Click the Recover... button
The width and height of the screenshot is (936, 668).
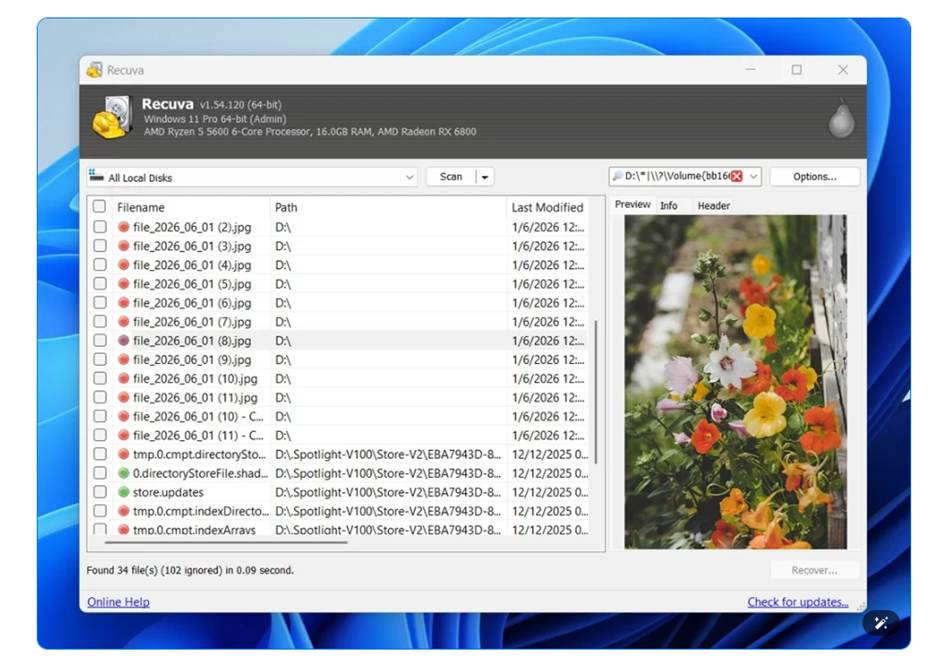pyautogui.click(x=814, y=570)
